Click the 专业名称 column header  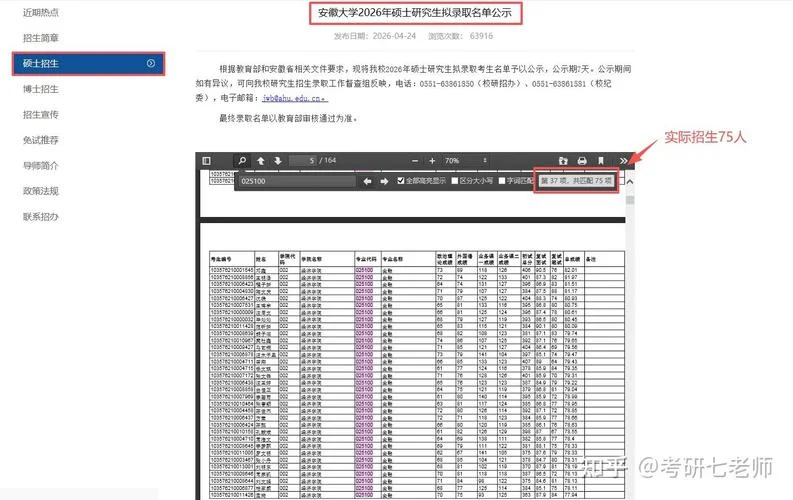[393, 259]
